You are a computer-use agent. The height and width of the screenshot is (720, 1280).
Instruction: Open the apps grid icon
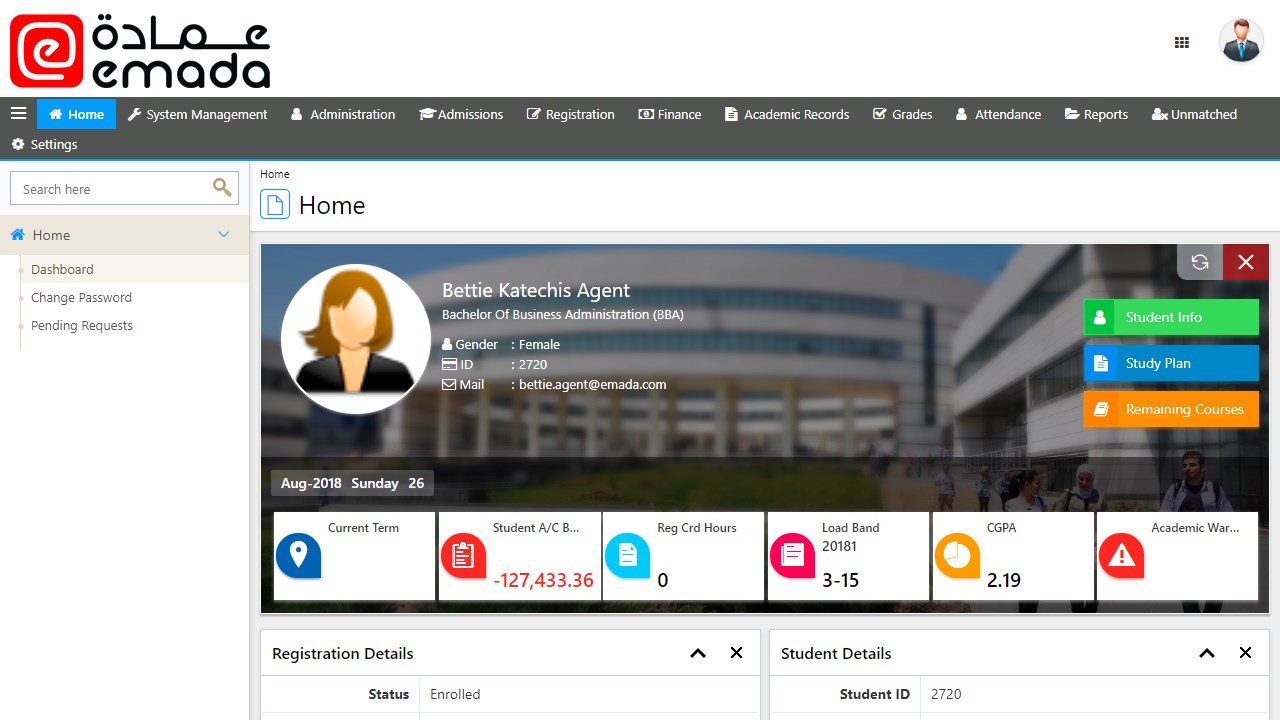[x=1181, y=42]
